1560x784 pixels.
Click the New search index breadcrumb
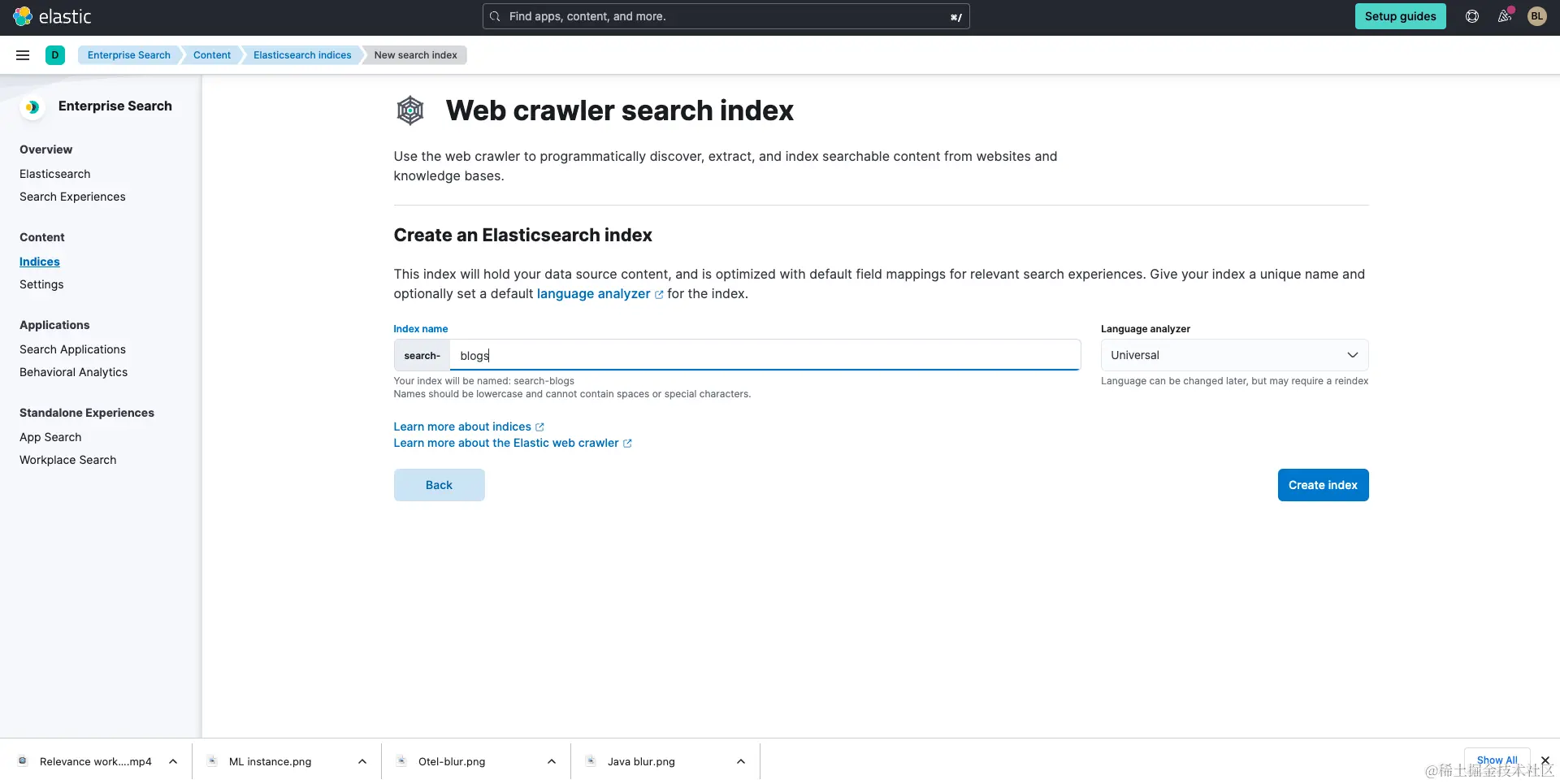(415, 55)
